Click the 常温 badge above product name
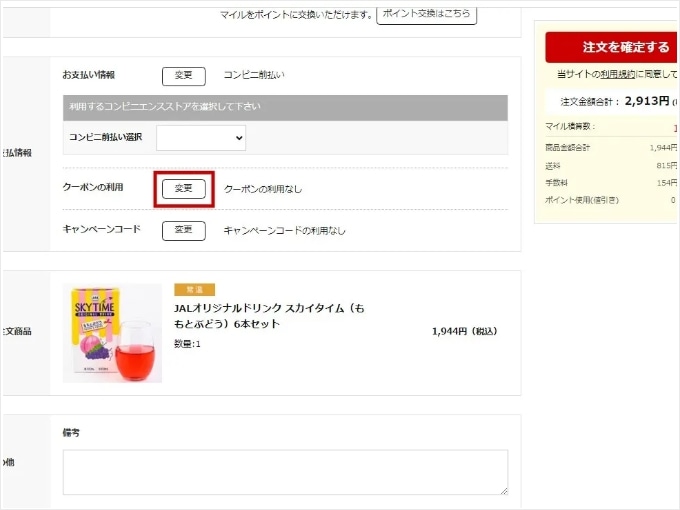 click(194, 289)
